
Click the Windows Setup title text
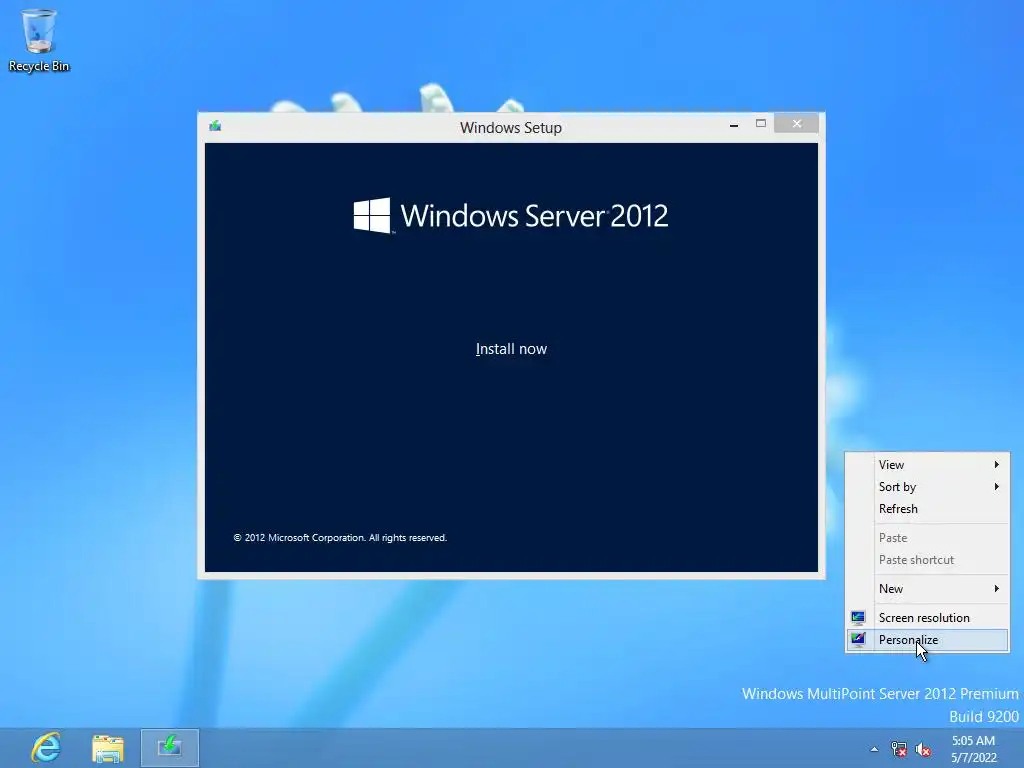coord(511,127)
